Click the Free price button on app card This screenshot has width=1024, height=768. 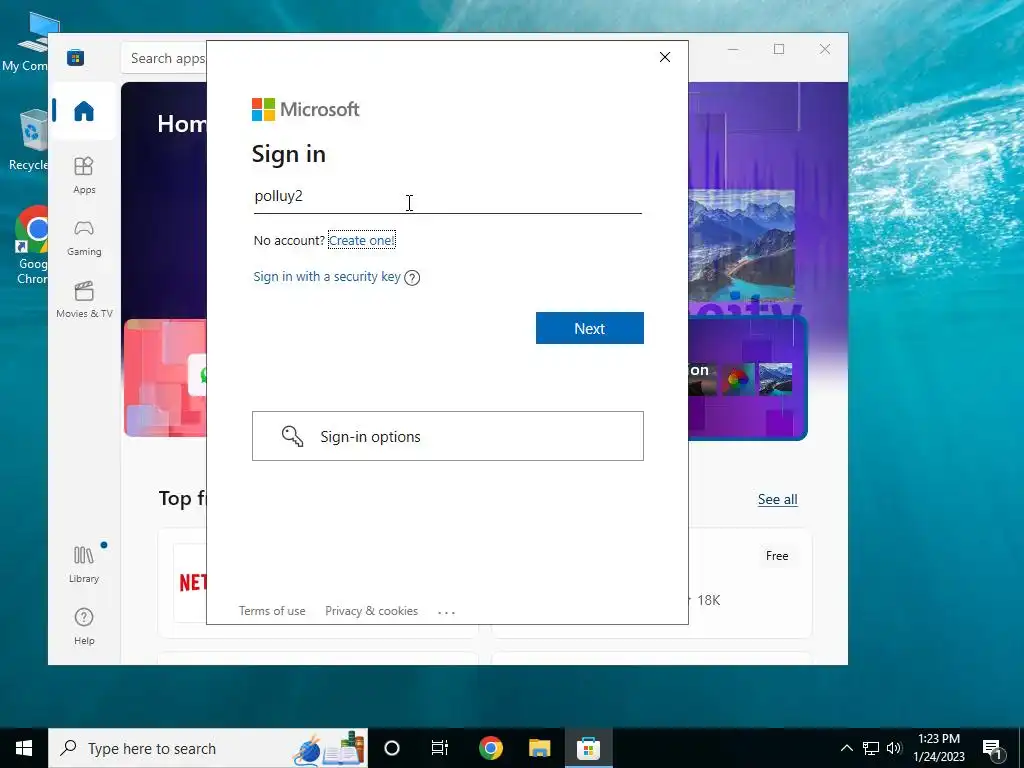(x=777, y=556)
